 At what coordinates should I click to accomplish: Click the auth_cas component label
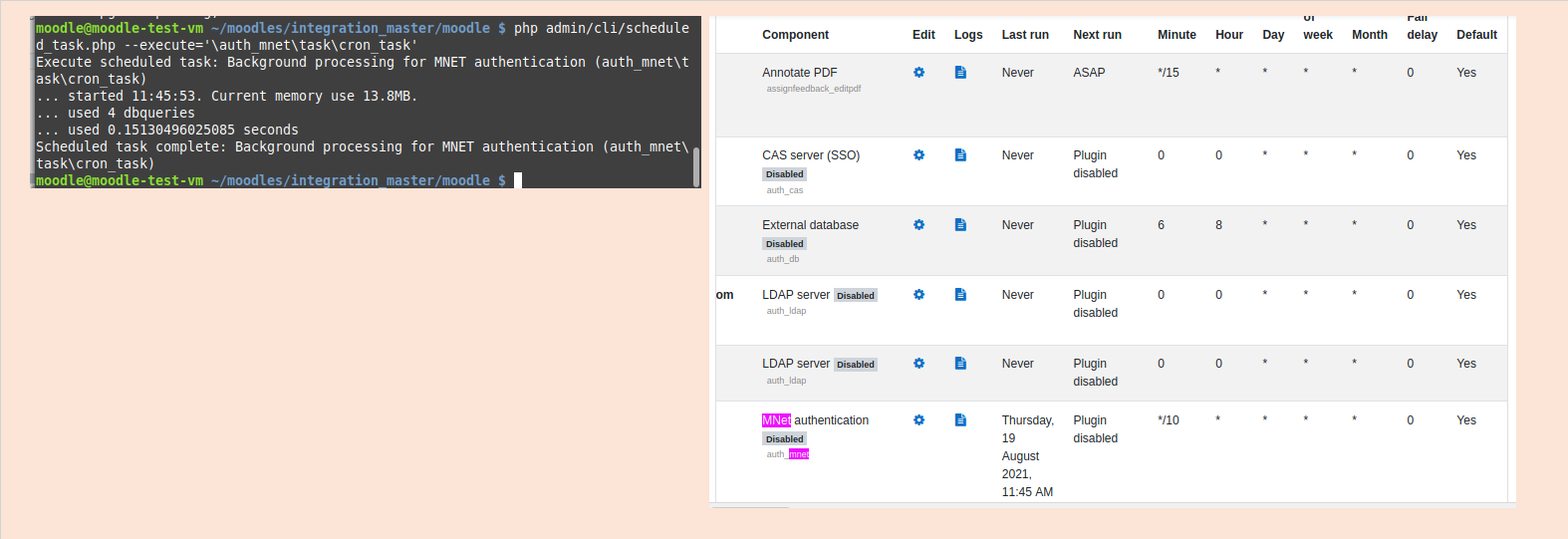tap(784, 190)
